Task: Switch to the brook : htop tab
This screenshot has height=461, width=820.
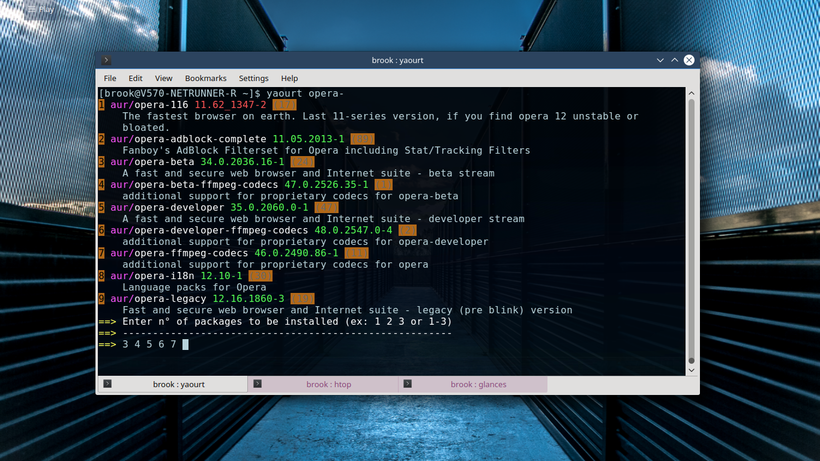Action: pyautogui.click(x=323, y=384)
